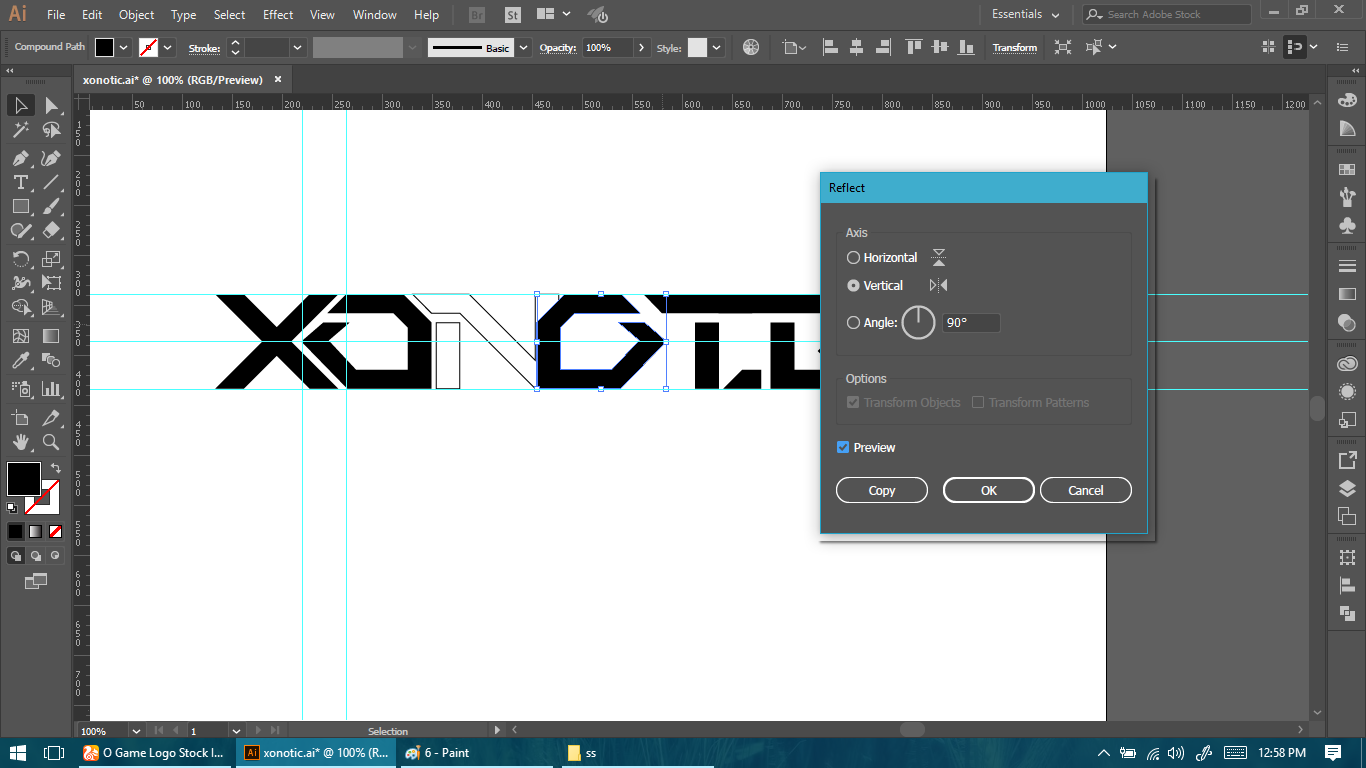Click the Gradient paint mode swatch

click(x=36, y=531)
